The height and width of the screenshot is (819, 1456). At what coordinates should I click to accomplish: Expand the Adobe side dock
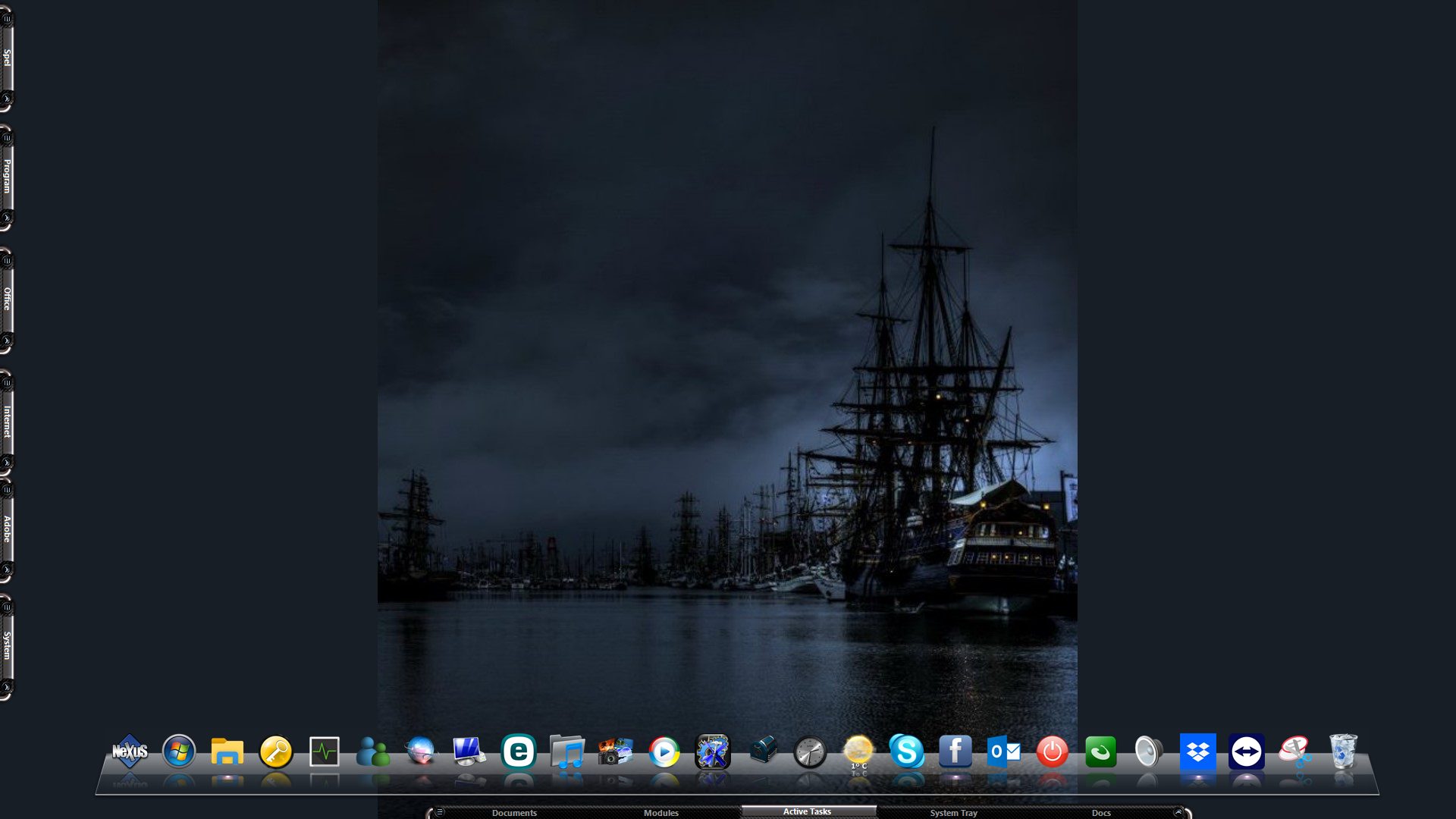[7, 529]
